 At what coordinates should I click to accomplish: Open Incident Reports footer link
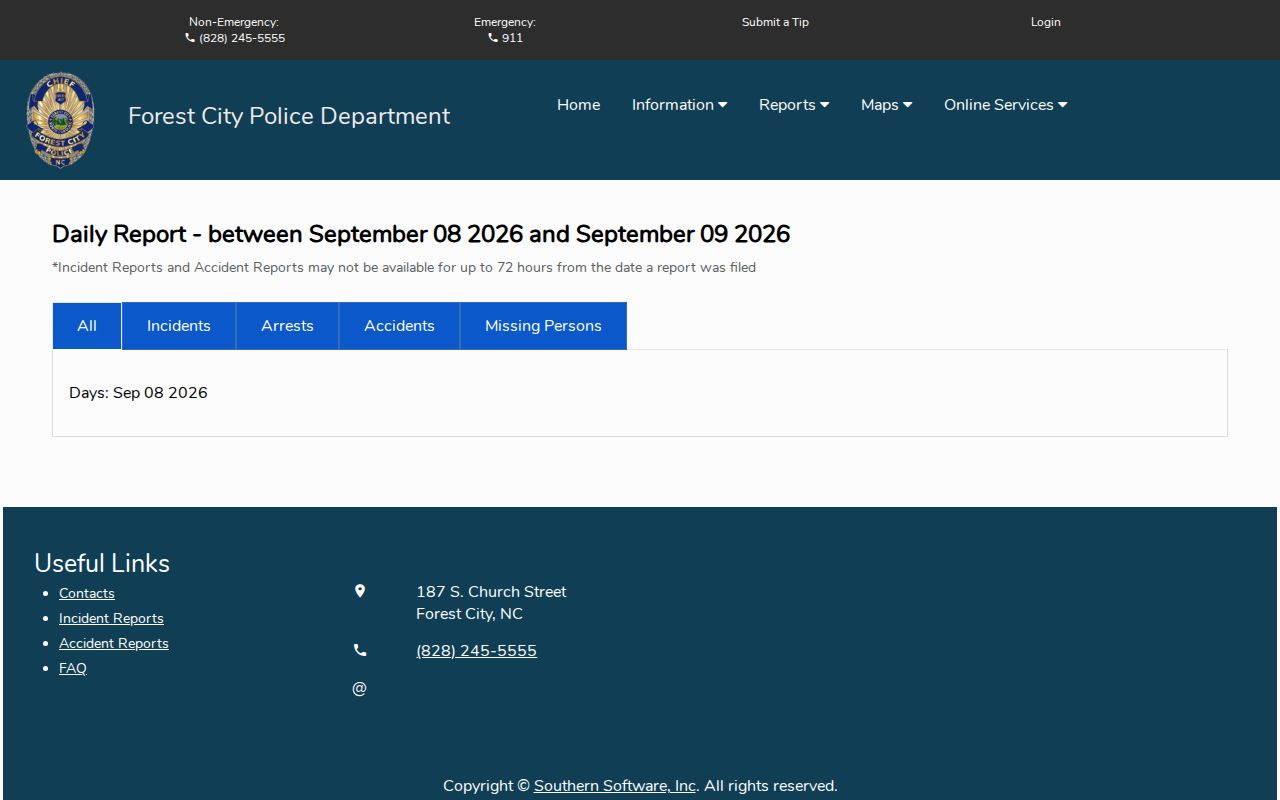point(111,618)
